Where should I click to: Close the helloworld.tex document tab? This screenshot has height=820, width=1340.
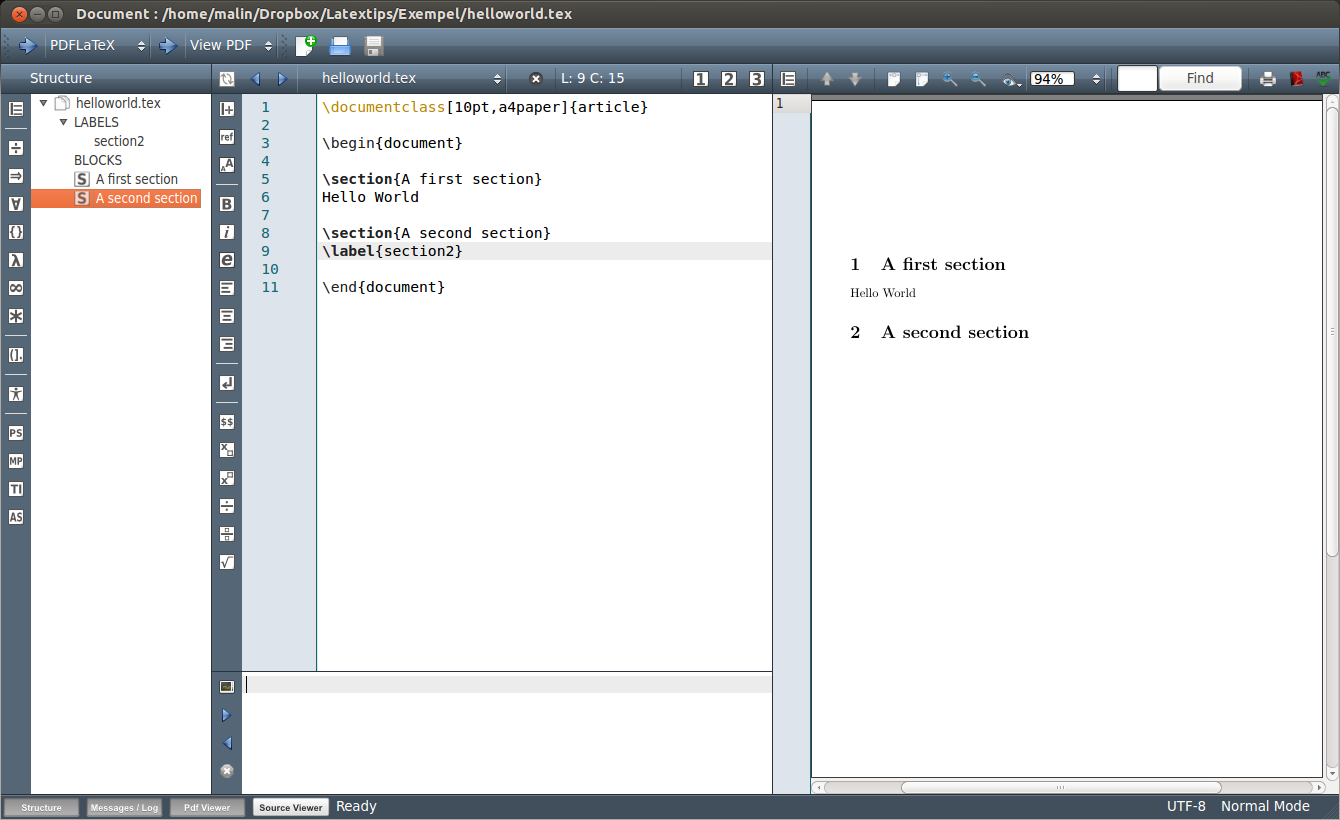click(536, 78)
